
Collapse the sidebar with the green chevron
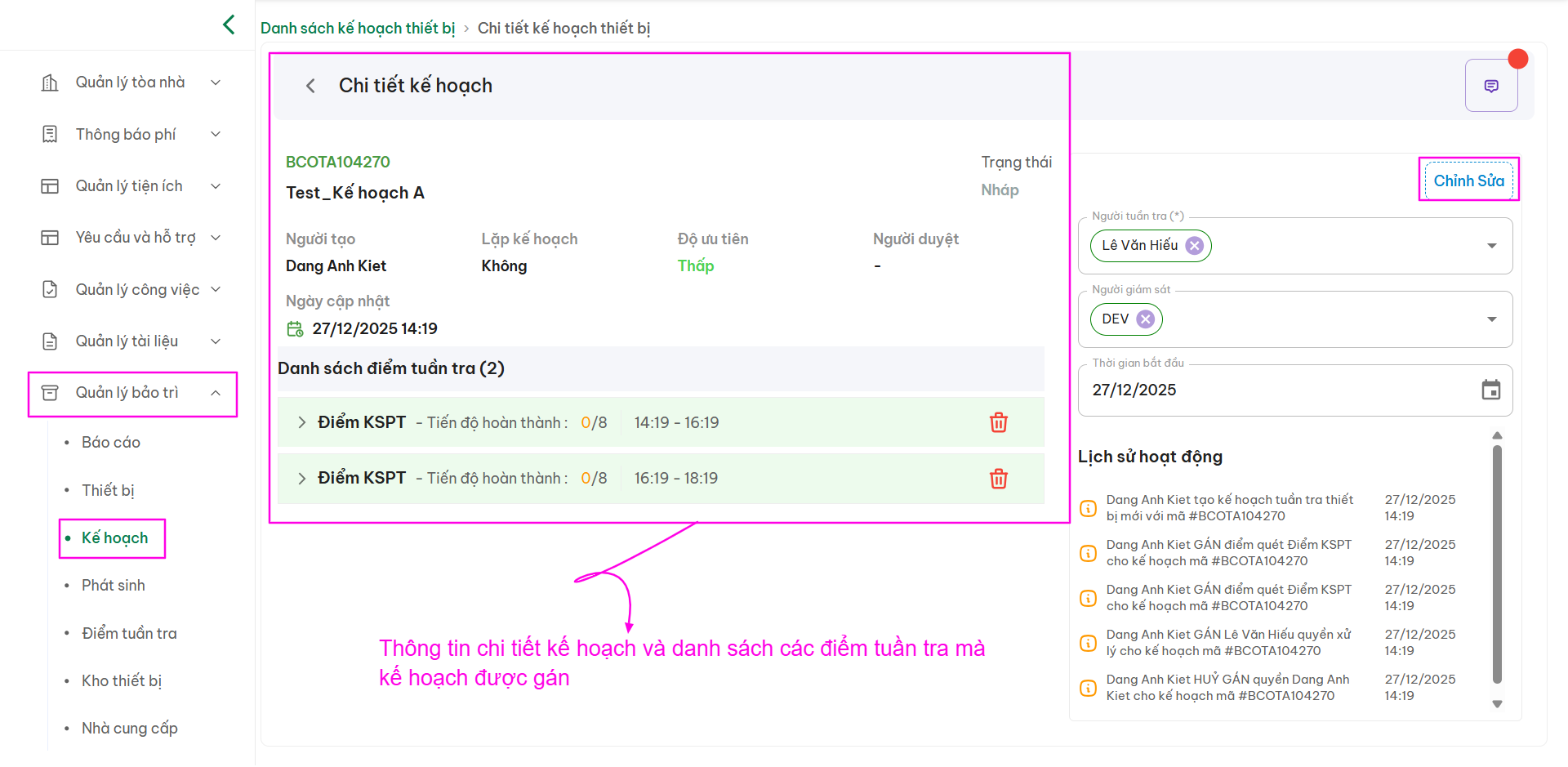[x=229, y=25]
